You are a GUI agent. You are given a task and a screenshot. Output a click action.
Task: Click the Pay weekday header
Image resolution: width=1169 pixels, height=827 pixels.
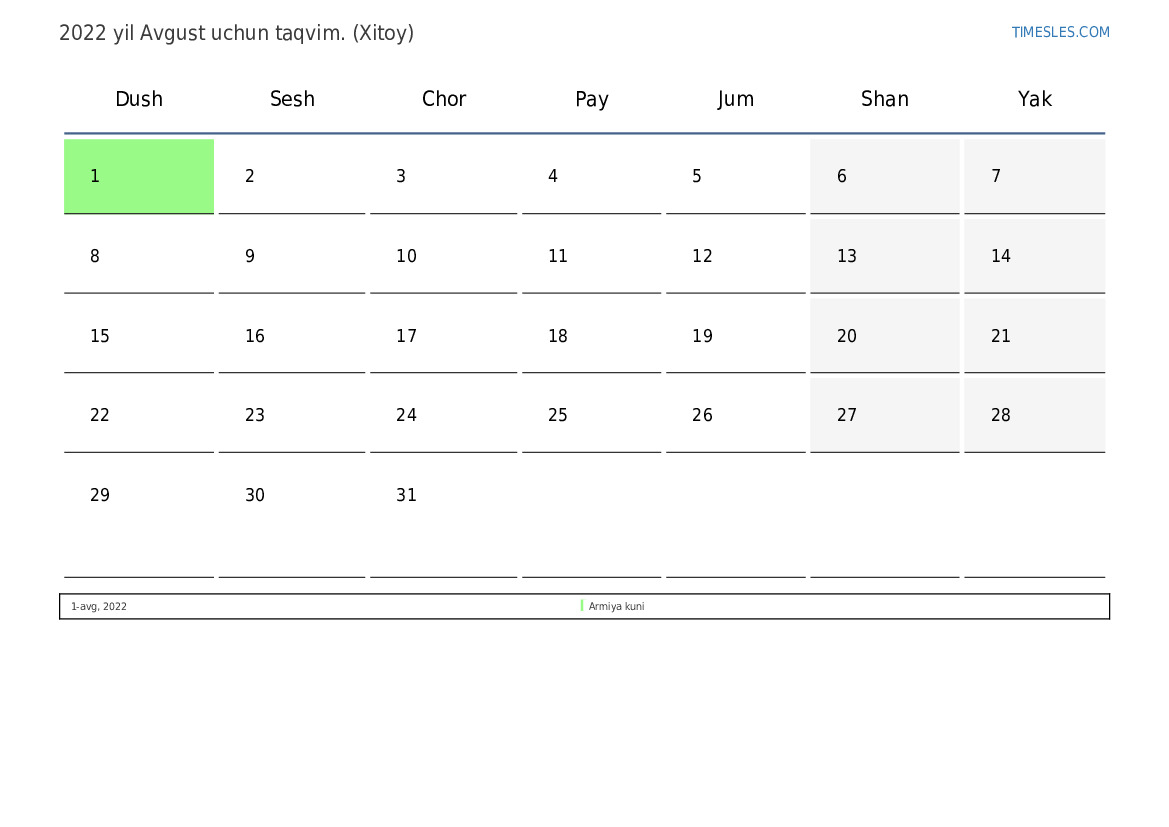coord(592,99)
